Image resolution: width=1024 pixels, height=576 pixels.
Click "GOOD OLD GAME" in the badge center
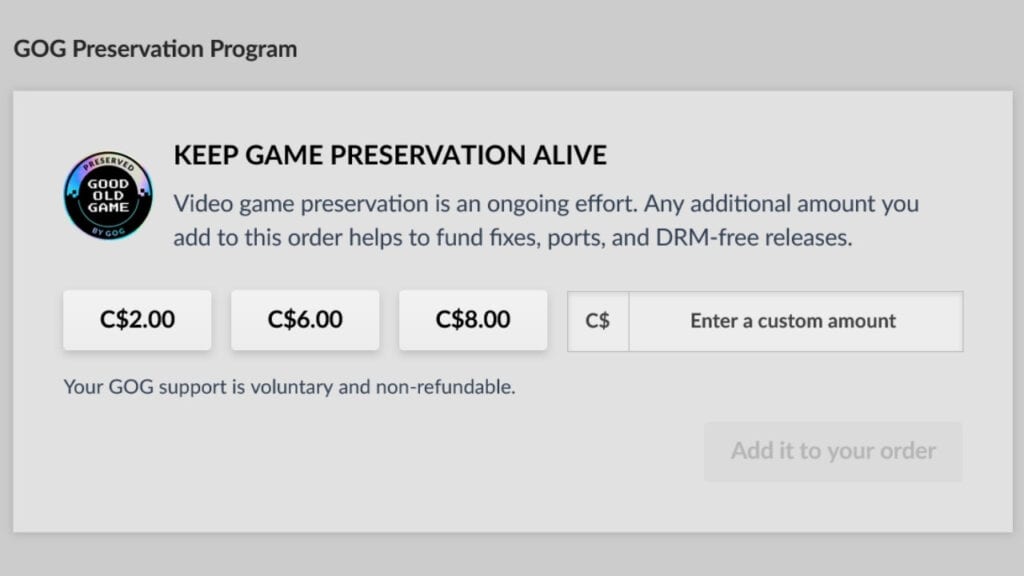[108, 196]
